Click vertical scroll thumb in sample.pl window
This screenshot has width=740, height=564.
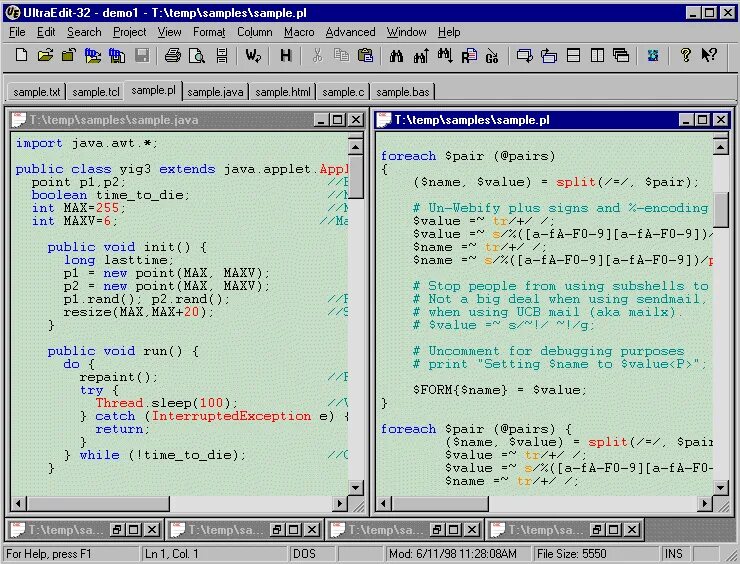point(721,210)
